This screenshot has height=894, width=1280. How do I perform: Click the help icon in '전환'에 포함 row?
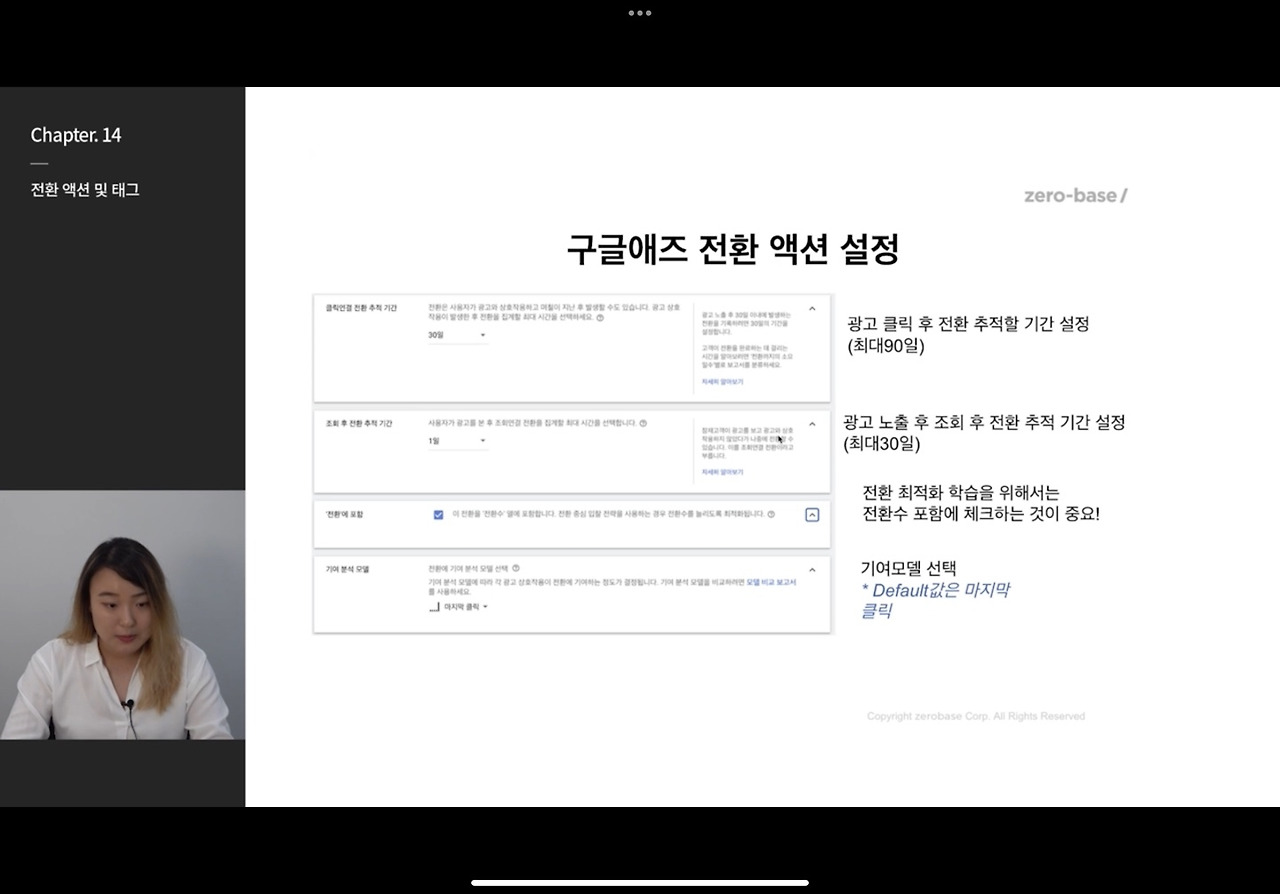(x=772, y=514)
